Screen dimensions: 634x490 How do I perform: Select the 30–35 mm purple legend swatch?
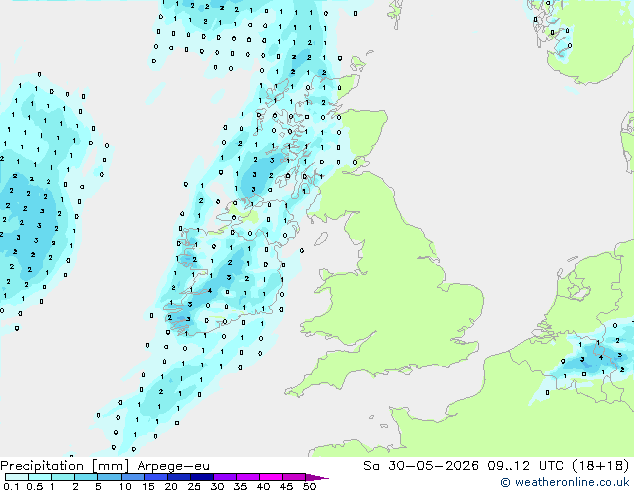(225, 477)
